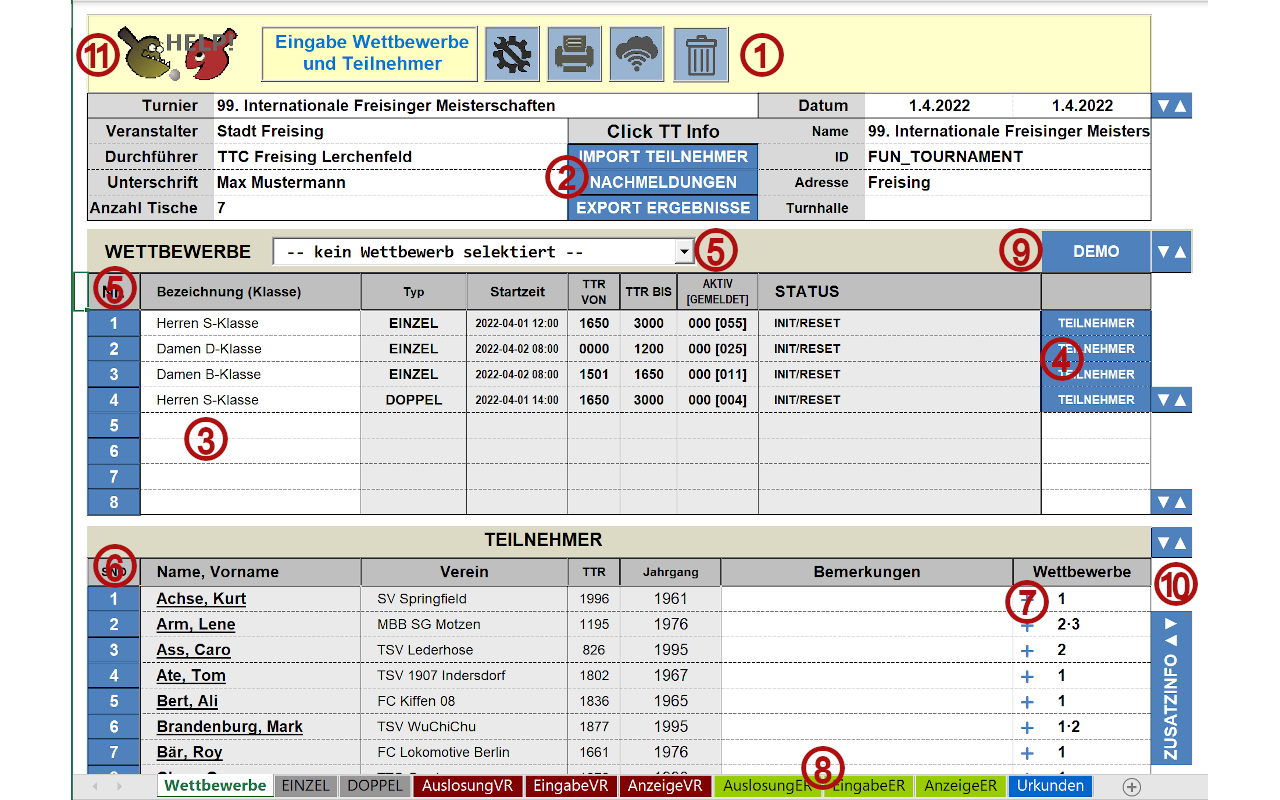Viewport: 1280px width, 800px height.
Task: Open the Urkunden sheet tab
Action: [1050, 786]
